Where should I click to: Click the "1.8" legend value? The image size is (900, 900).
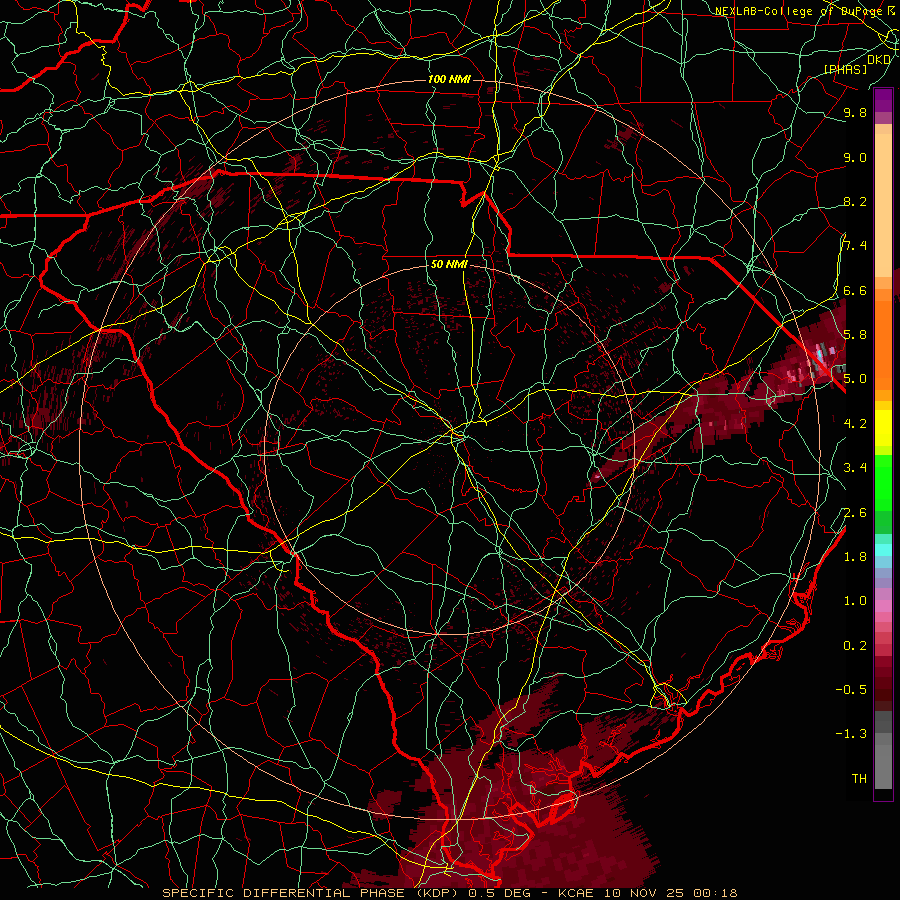point(855,557)
